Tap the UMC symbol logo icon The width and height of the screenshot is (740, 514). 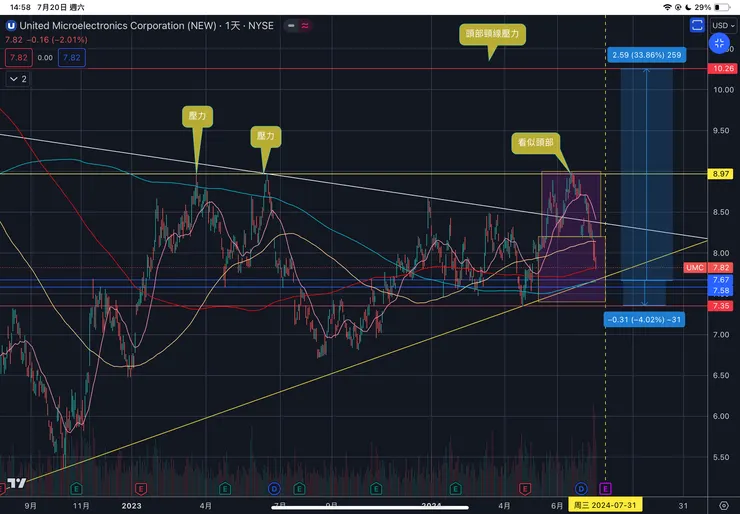[11, 25]
